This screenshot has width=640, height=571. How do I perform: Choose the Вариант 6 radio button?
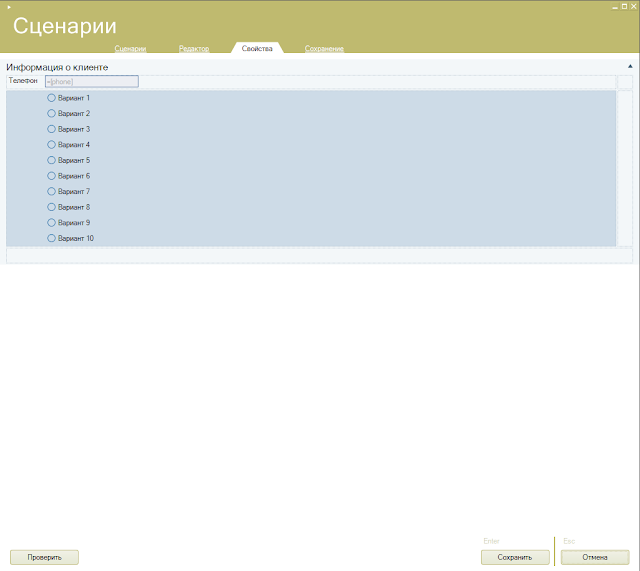(51, 176)
